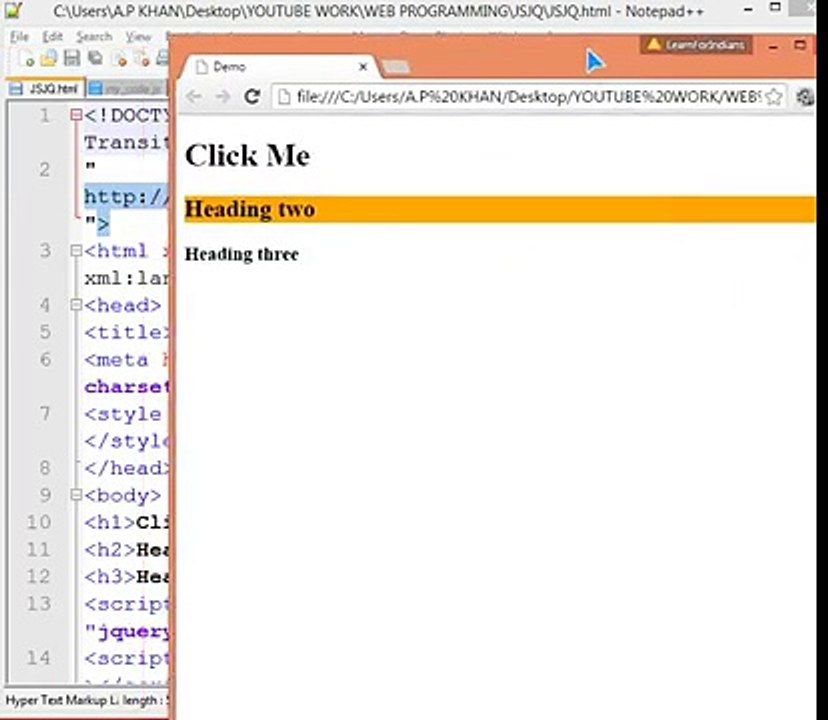
Task: Bookmark the page with the star icon
Action: click(774, 97)
